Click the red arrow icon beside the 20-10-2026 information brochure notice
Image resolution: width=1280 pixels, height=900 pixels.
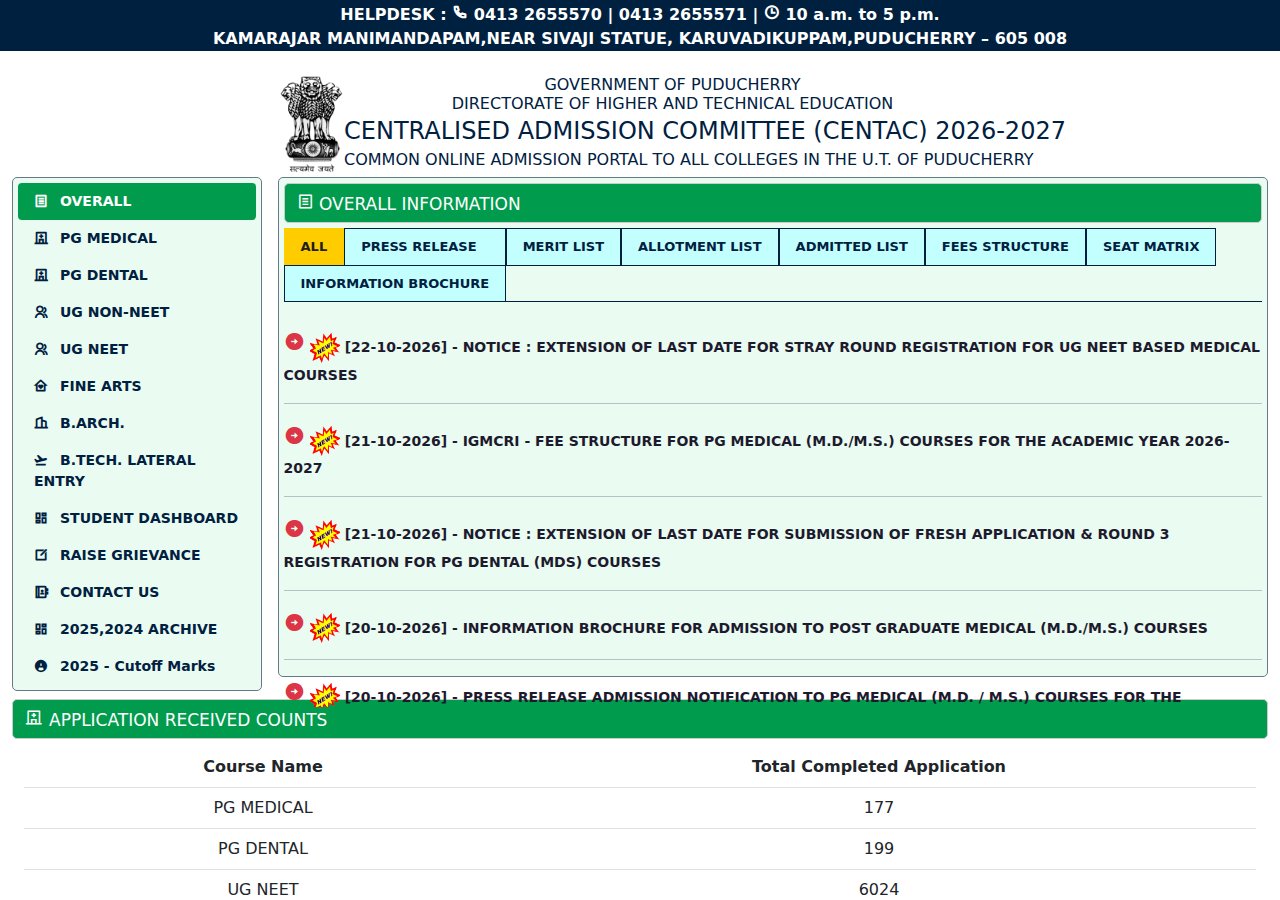tap(294, 622)
